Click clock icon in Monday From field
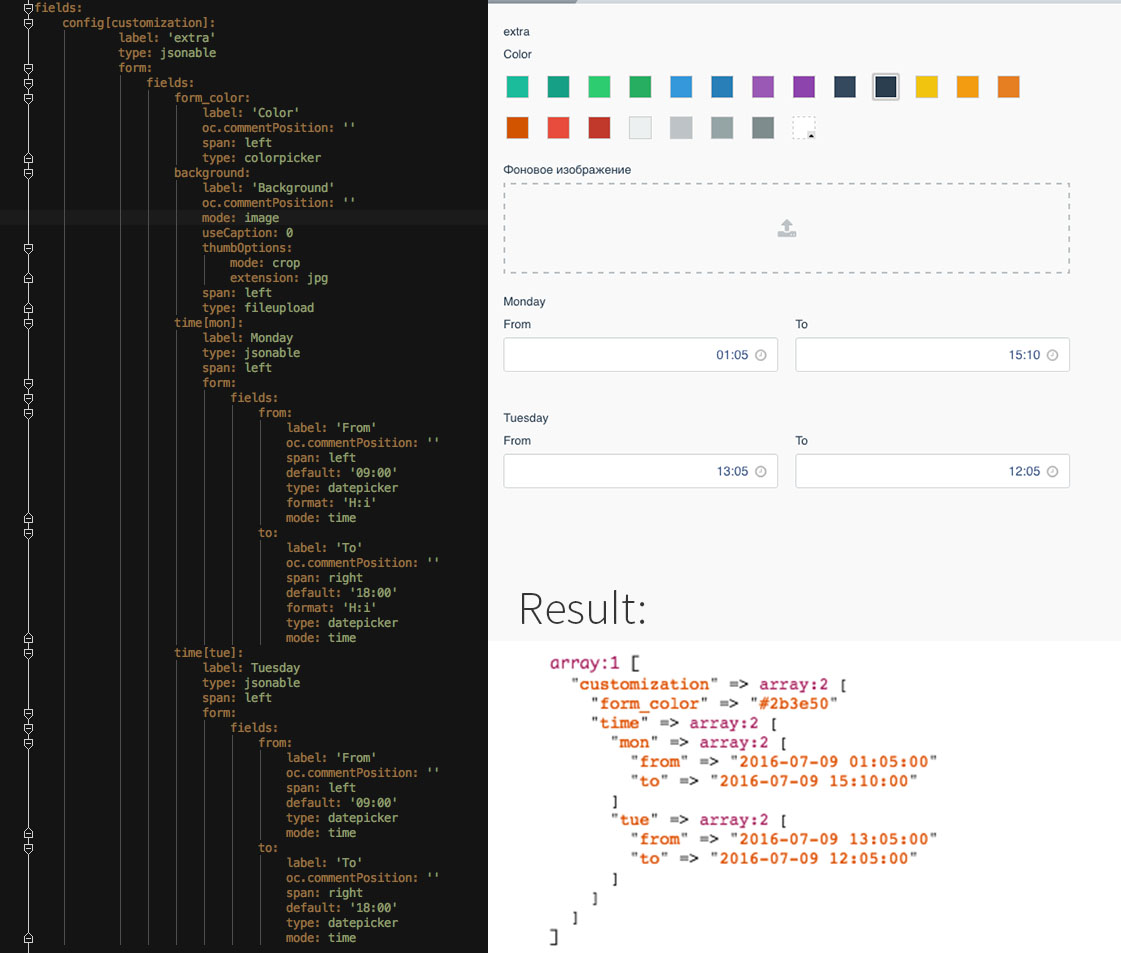 [x=760, y=355]
